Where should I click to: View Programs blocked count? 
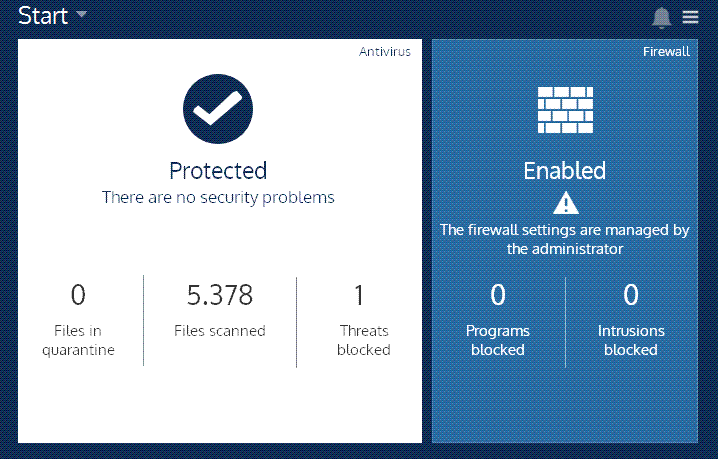pyautogui.click(x=498, y=294)
